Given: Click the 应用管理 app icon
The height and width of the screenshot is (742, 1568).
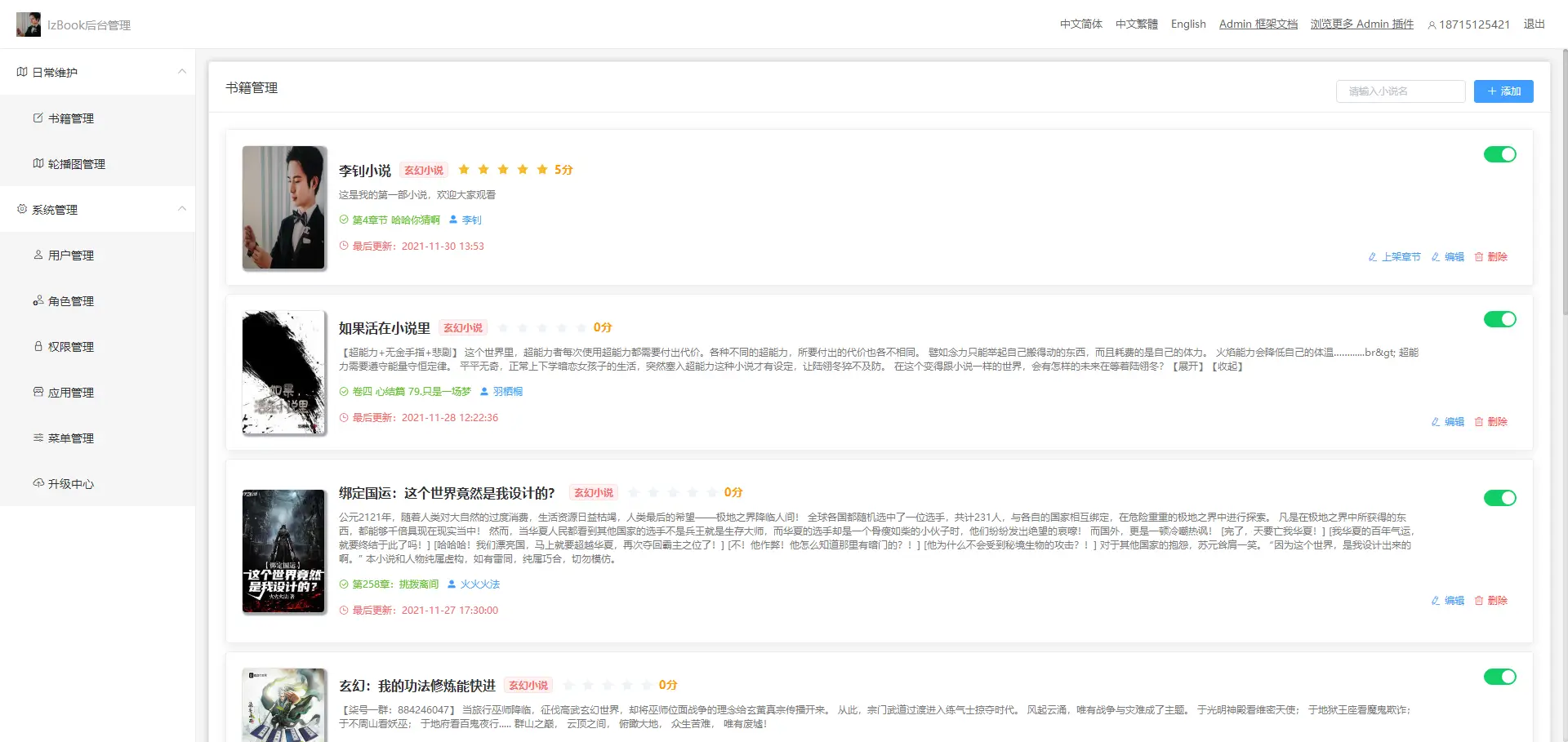Looking at the screenshot, I should click(38, 392).
